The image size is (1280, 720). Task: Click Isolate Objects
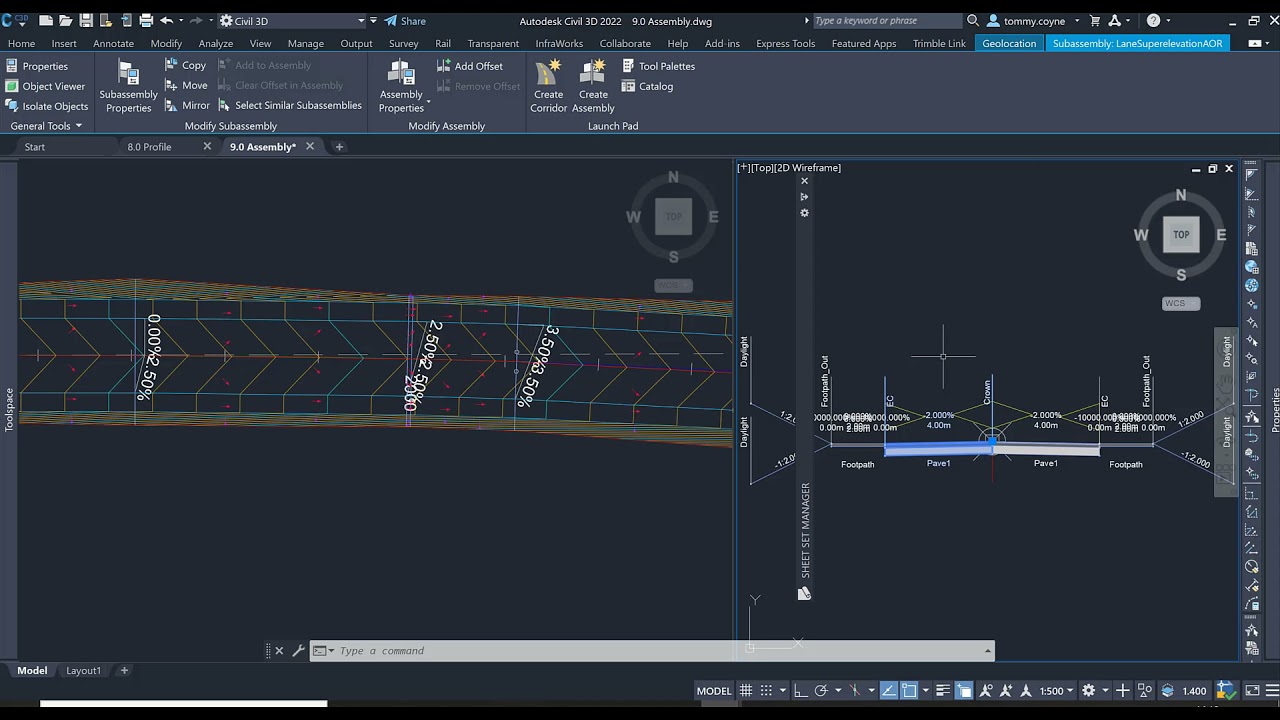[x=46, y=106]
